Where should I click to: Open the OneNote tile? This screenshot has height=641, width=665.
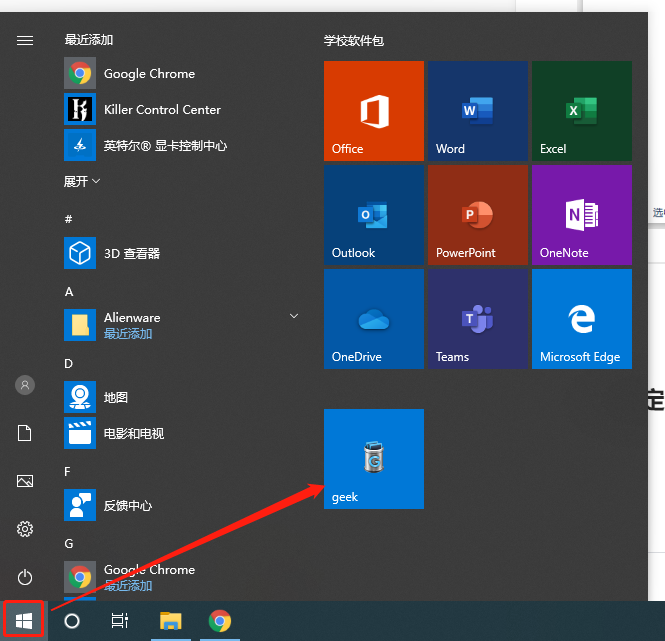(581, 215)
